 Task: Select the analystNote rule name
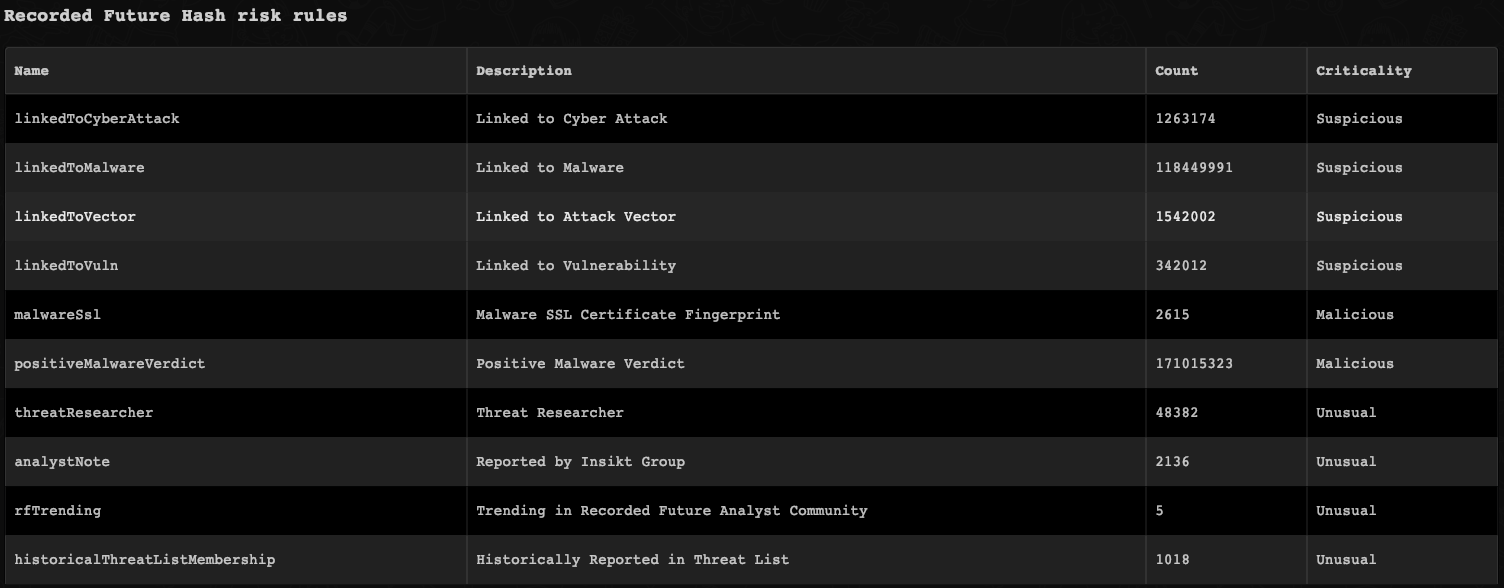62,462
